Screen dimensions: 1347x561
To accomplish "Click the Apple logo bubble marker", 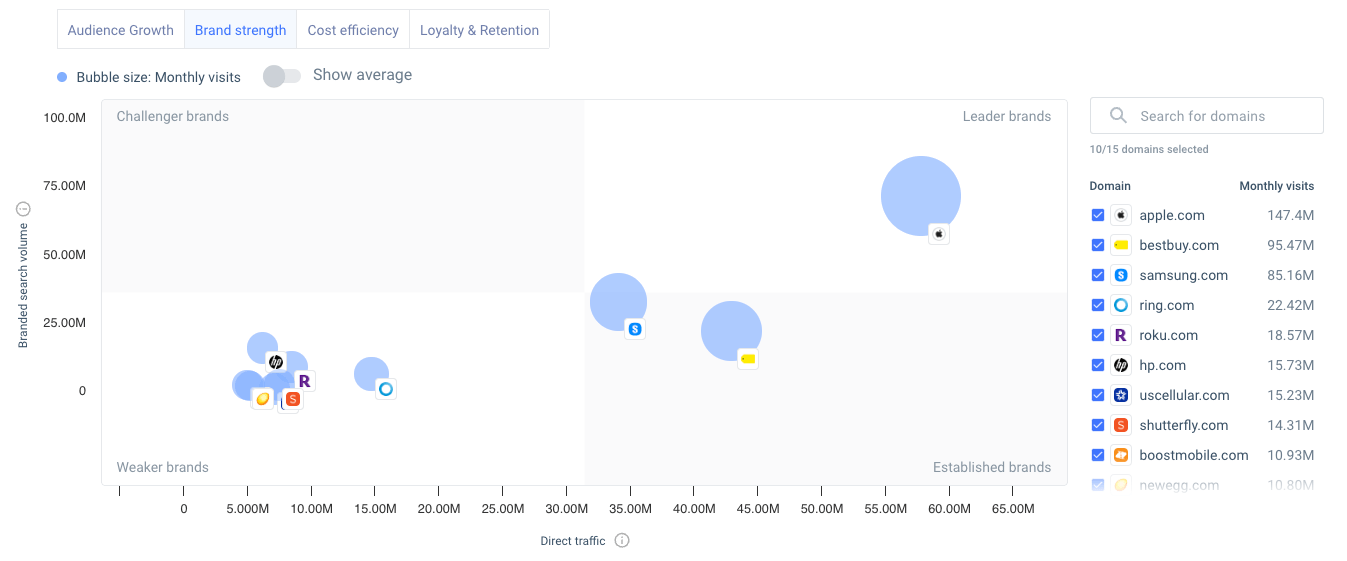I will [x=938, y=234].
